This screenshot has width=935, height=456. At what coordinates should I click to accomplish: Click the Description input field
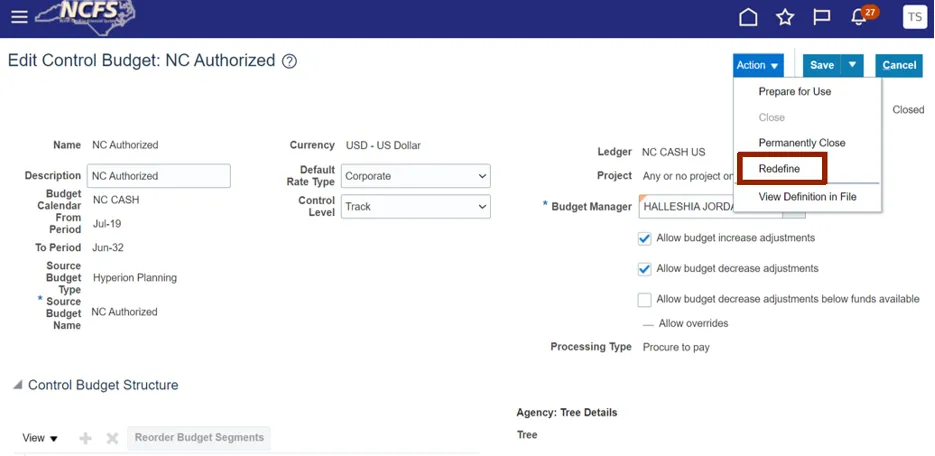159,176
